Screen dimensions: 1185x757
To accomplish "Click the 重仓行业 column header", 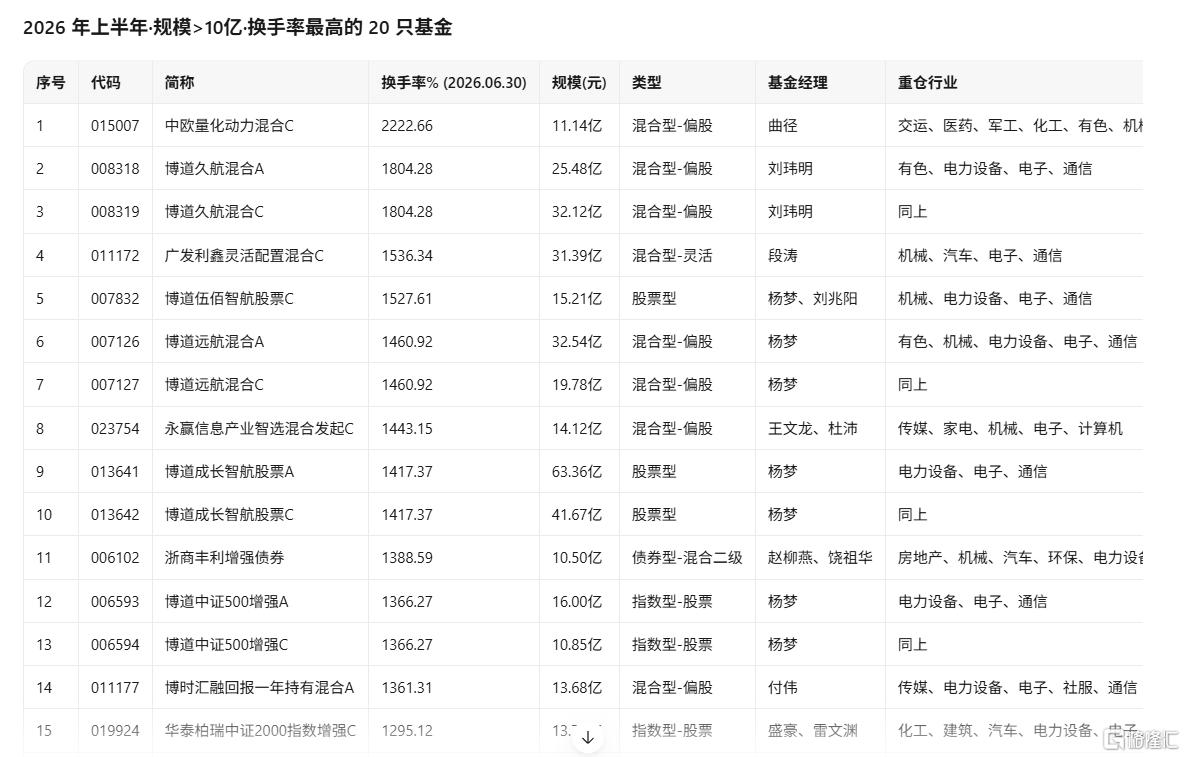I will coord(928,82).
